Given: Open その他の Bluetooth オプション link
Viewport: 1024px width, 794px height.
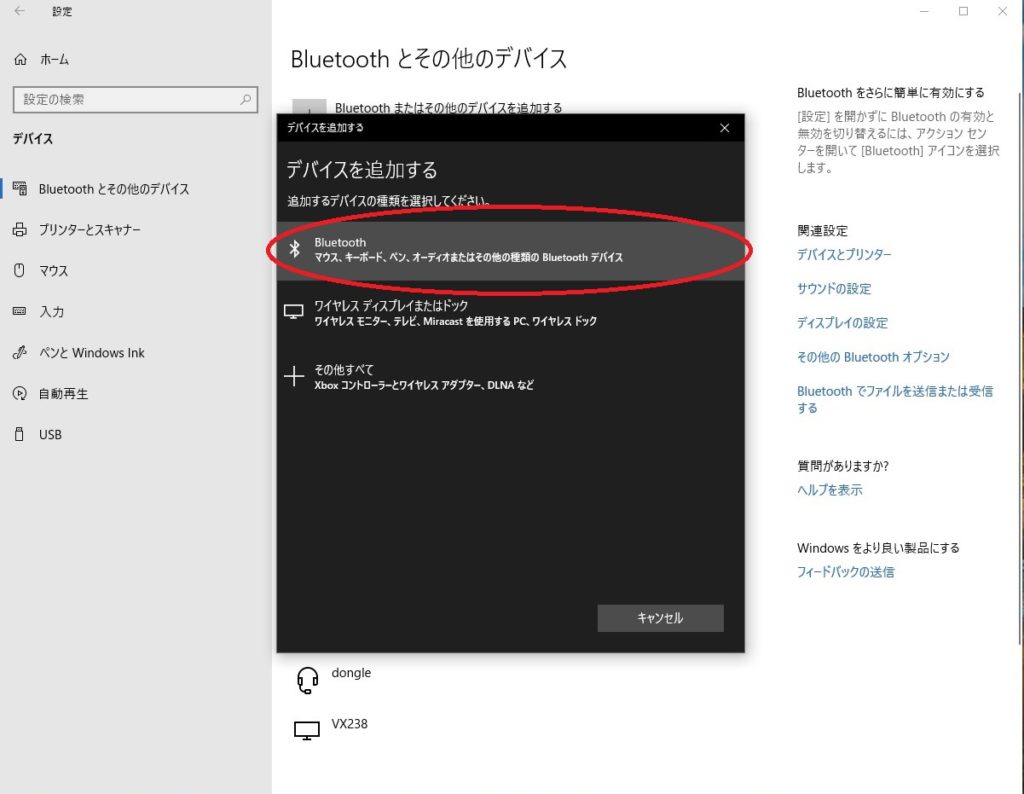Looking at the screenshot, I should point(873,357).
